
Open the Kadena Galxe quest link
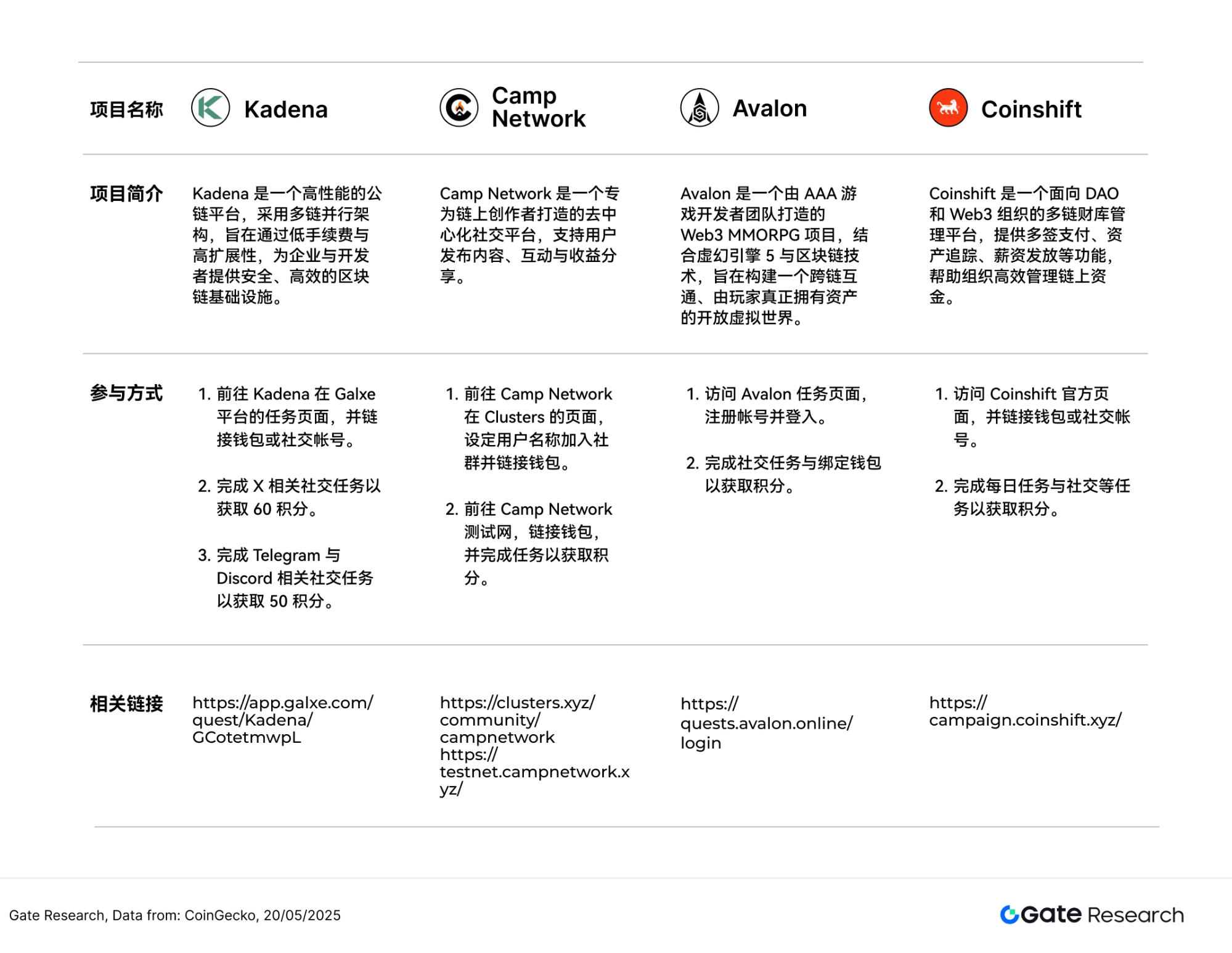click(x=282, y=720)
